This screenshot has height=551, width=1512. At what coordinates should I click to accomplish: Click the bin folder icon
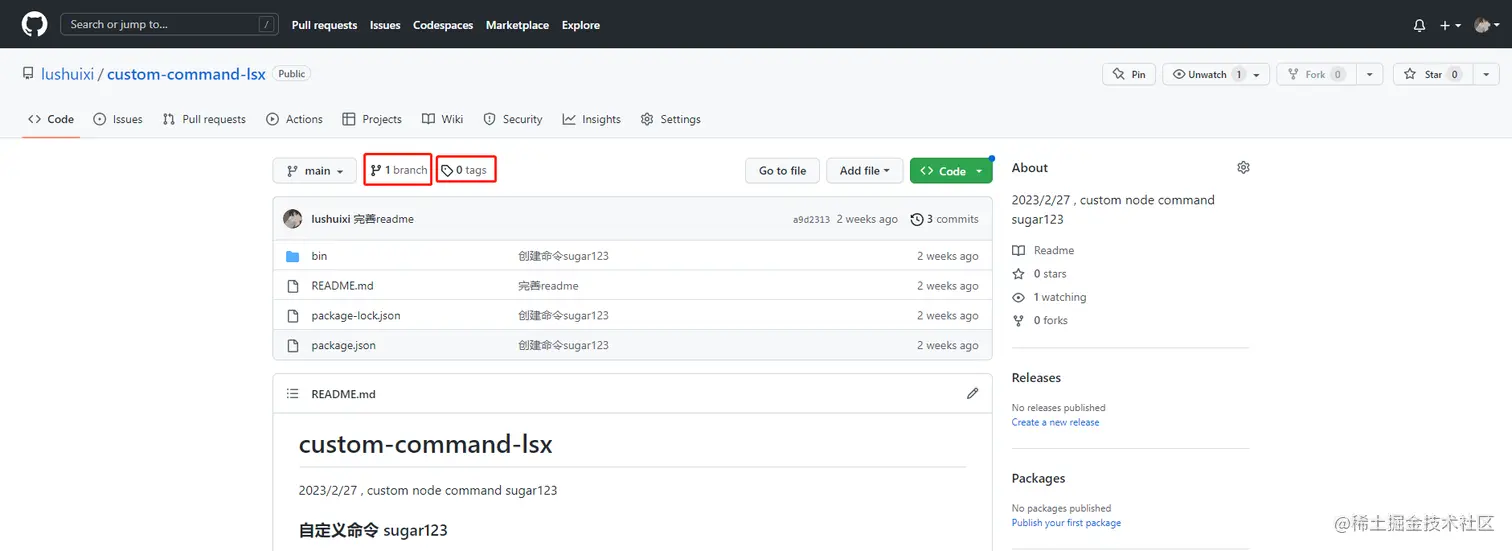[x=293, y=256]
